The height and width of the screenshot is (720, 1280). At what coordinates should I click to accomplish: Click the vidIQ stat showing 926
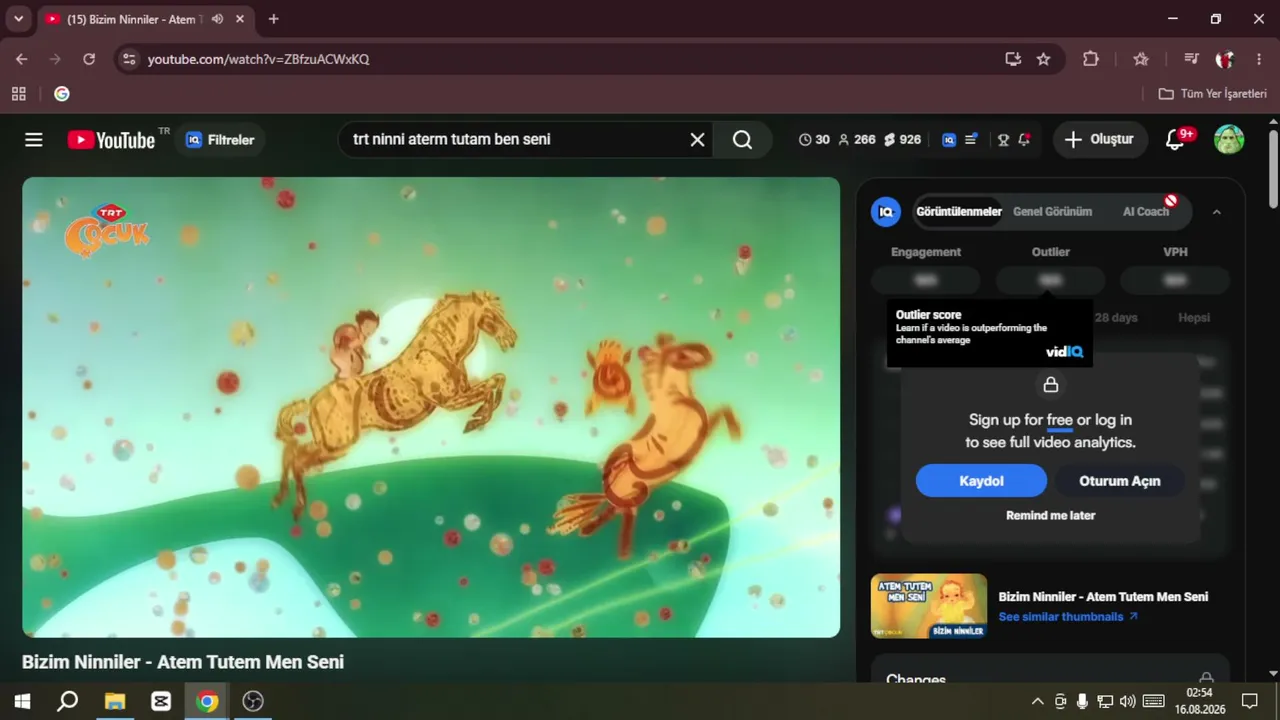pyautogui.click(x=902, y=140)
